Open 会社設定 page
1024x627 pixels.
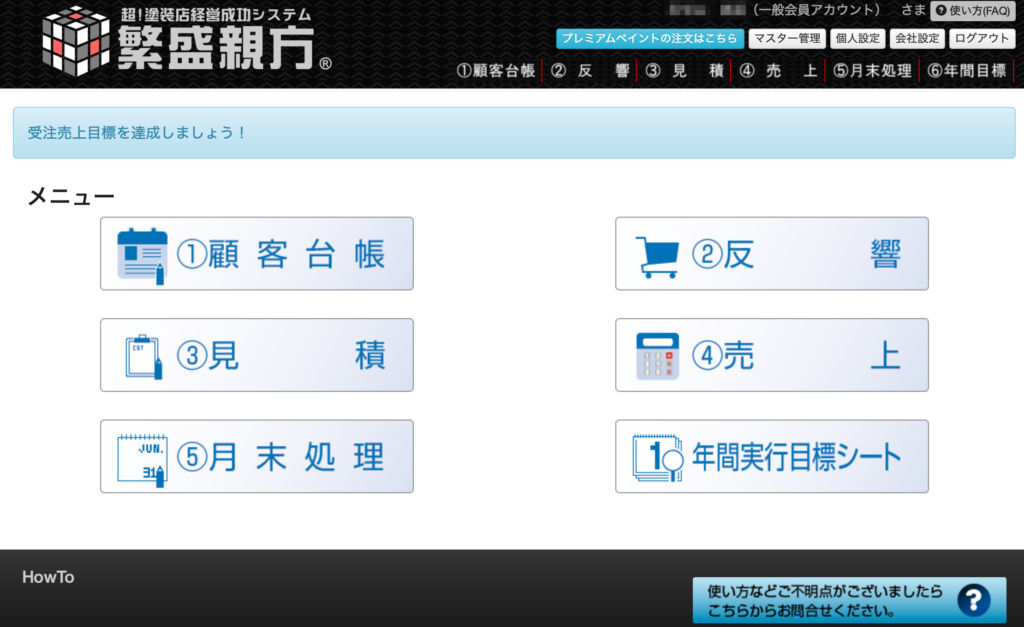point(917,39)
